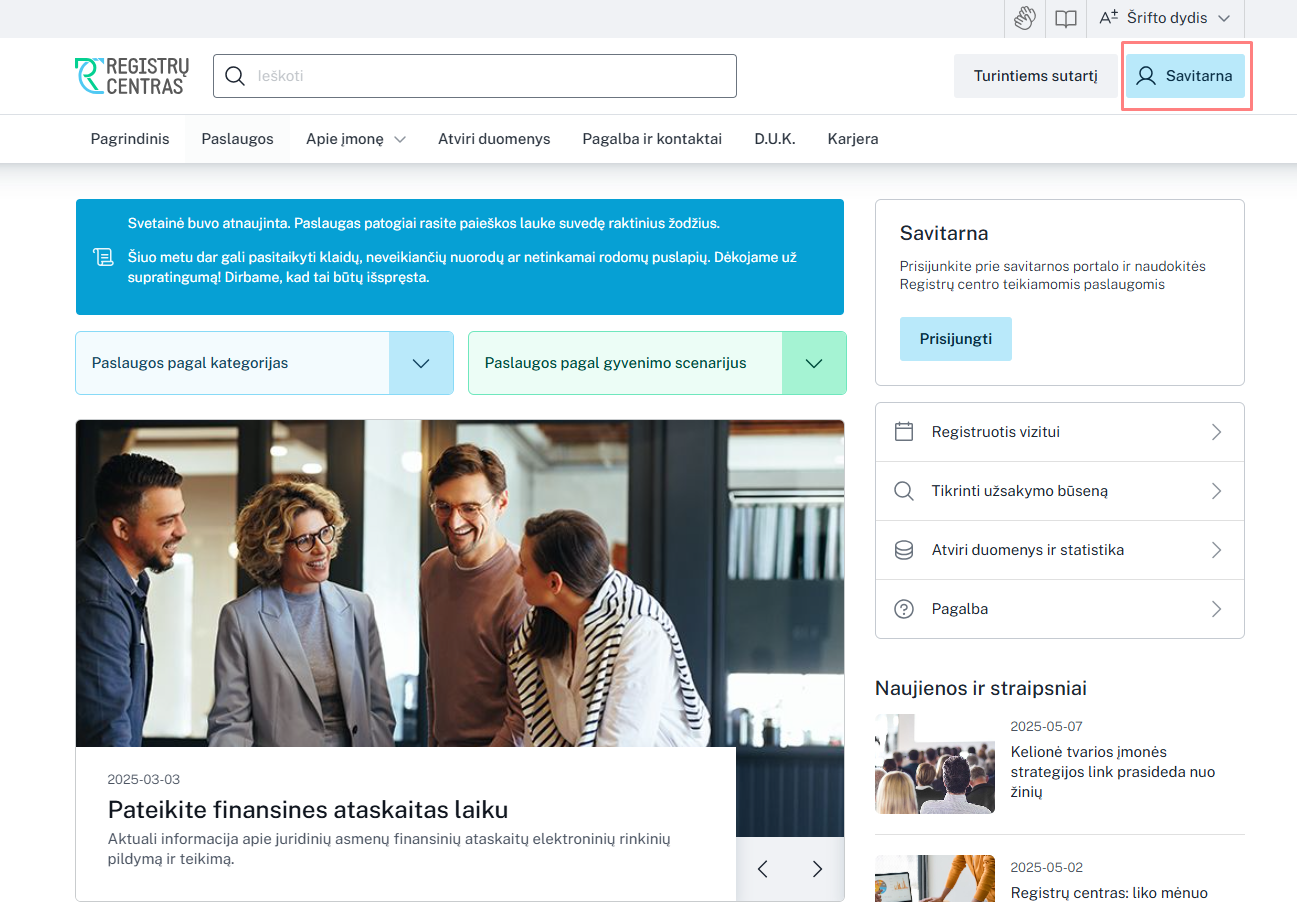Click the Savitarna card heading
Image resolution: width=1297 pixels, height=902 pixels.
[944, 233]
